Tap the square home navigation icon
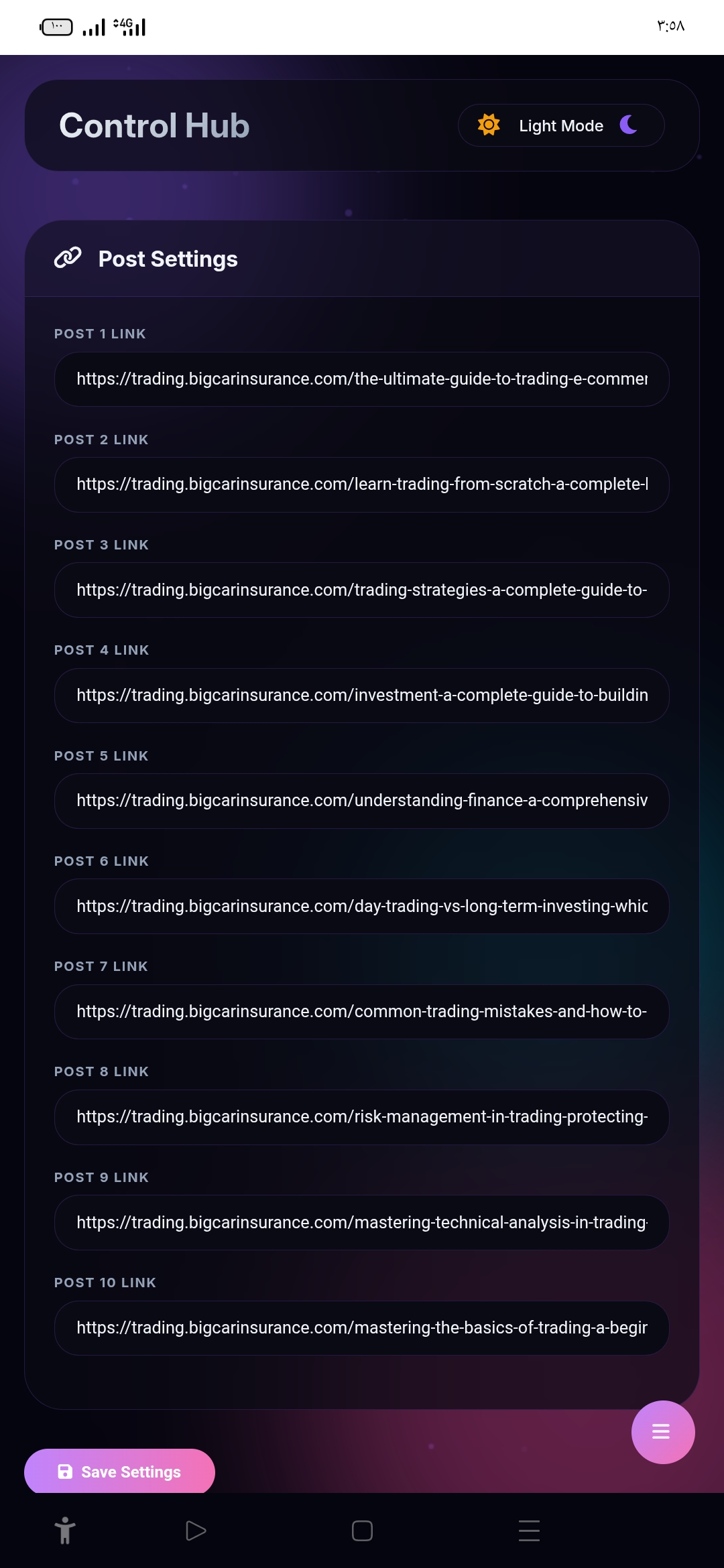The width and height of the screenshot is (724, 1568). tap(362, 1530)
